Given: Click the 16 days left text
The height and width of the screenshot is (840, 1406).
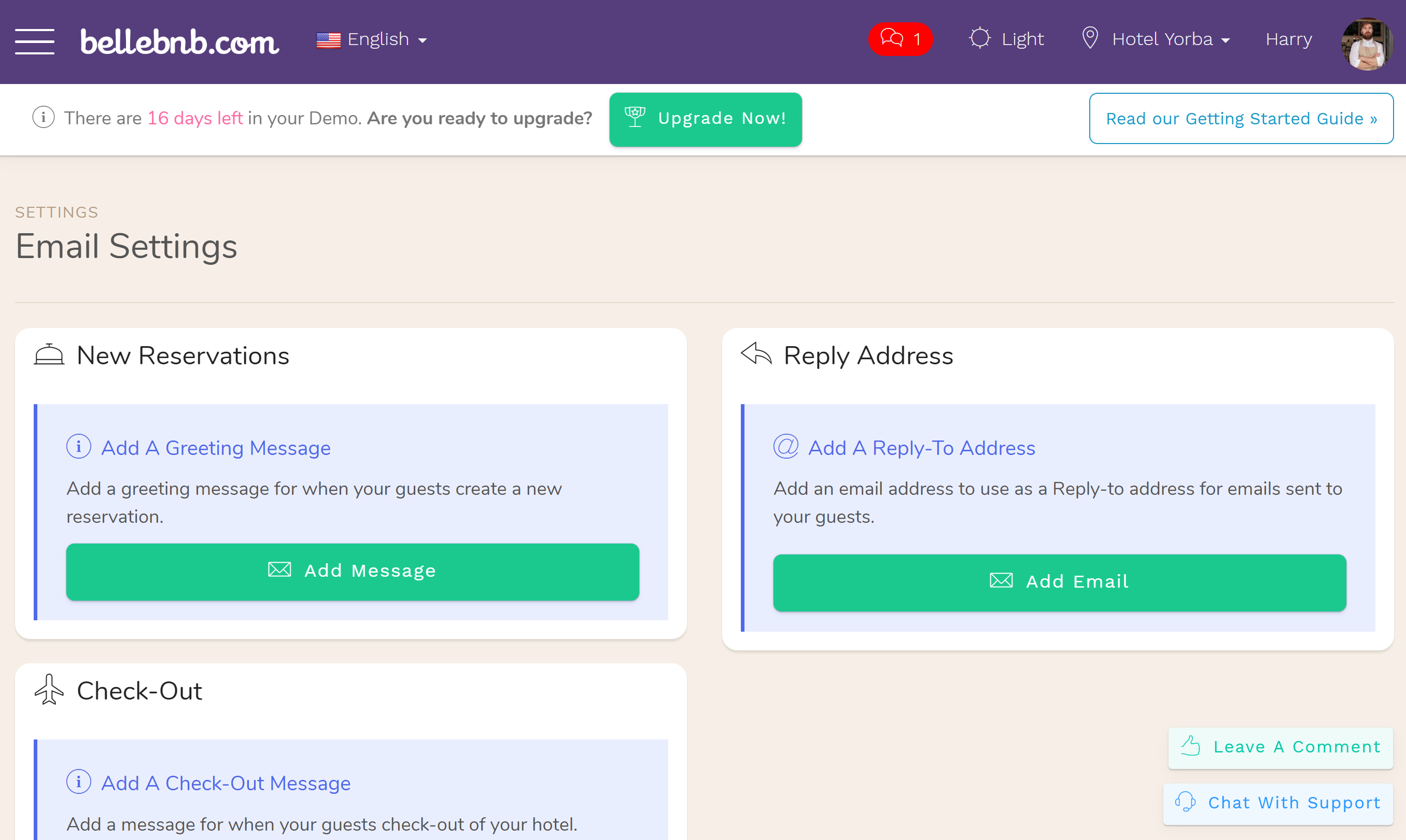Looking at the screenshot, I should click(x=195, y=118).
